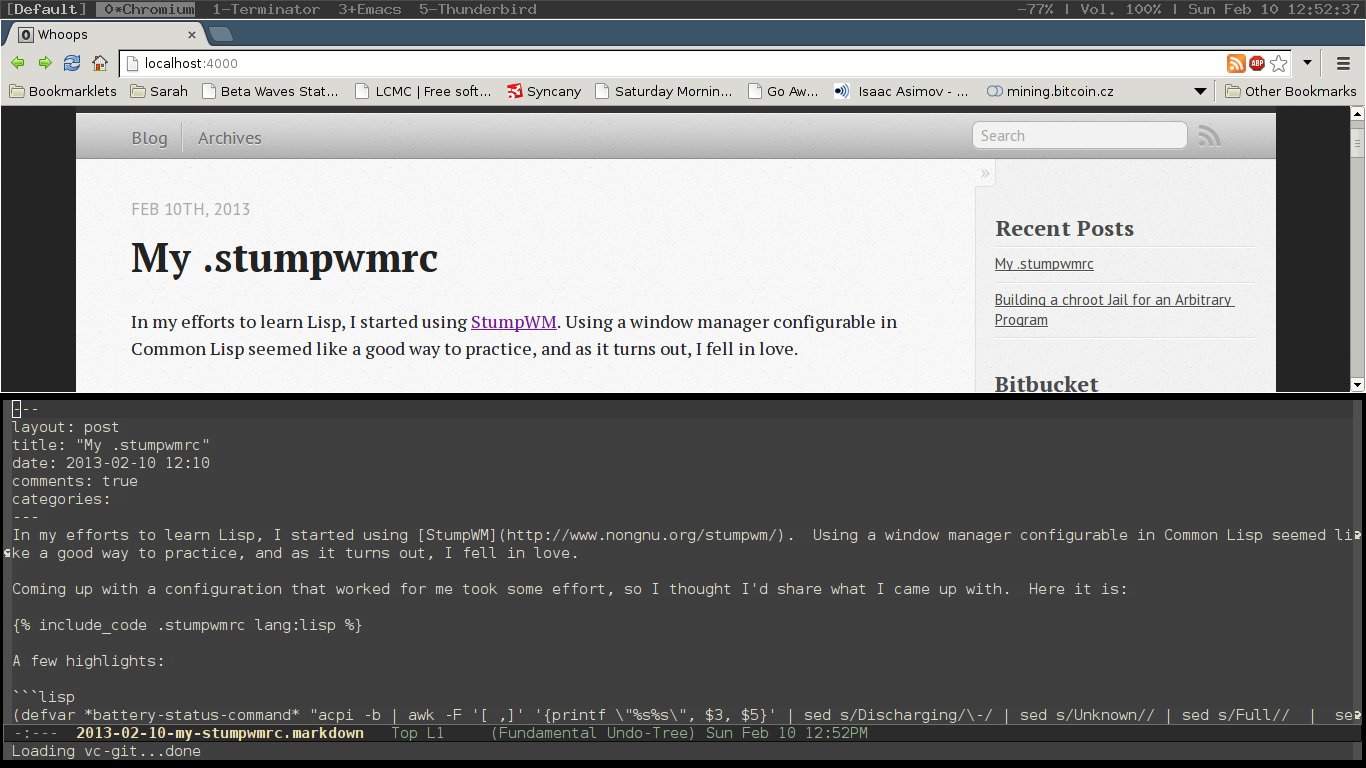This screenshot has height=768, width=1366.
Task: Open the Beta Waves Stat... bookmark
Action: pyautogui.click(x=270, y=91)
